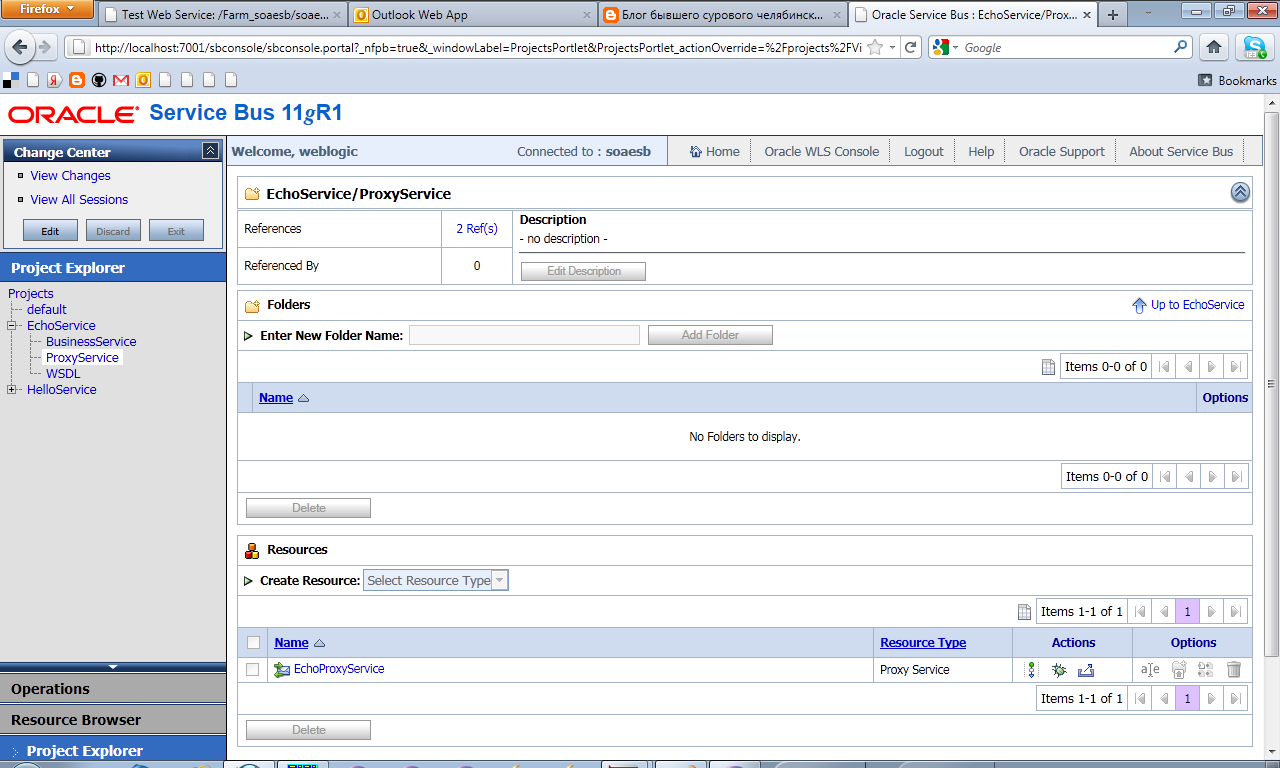This screenshot has width=1280, height=768.
Task: Click the new folder name field
Action: click(524, 335)
